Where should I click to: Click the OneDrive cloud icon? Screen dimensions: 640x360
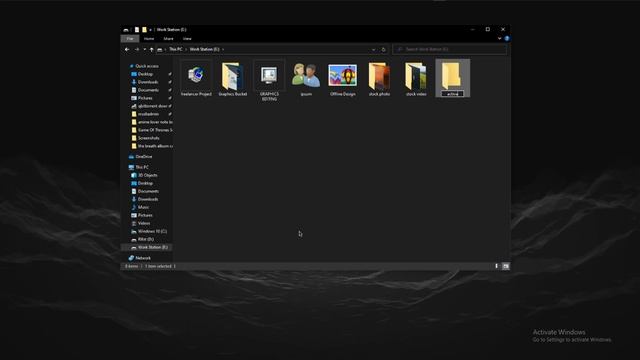tap(131, 157)
